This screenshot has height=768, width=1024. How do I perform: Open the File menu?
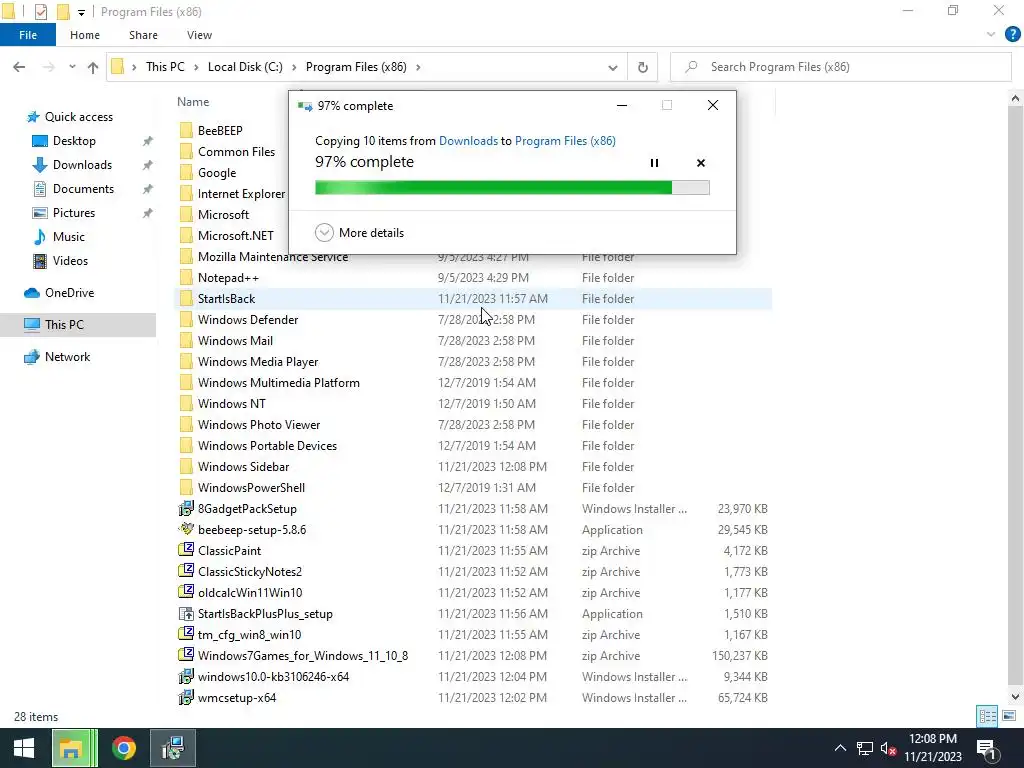tap(28, 35)
